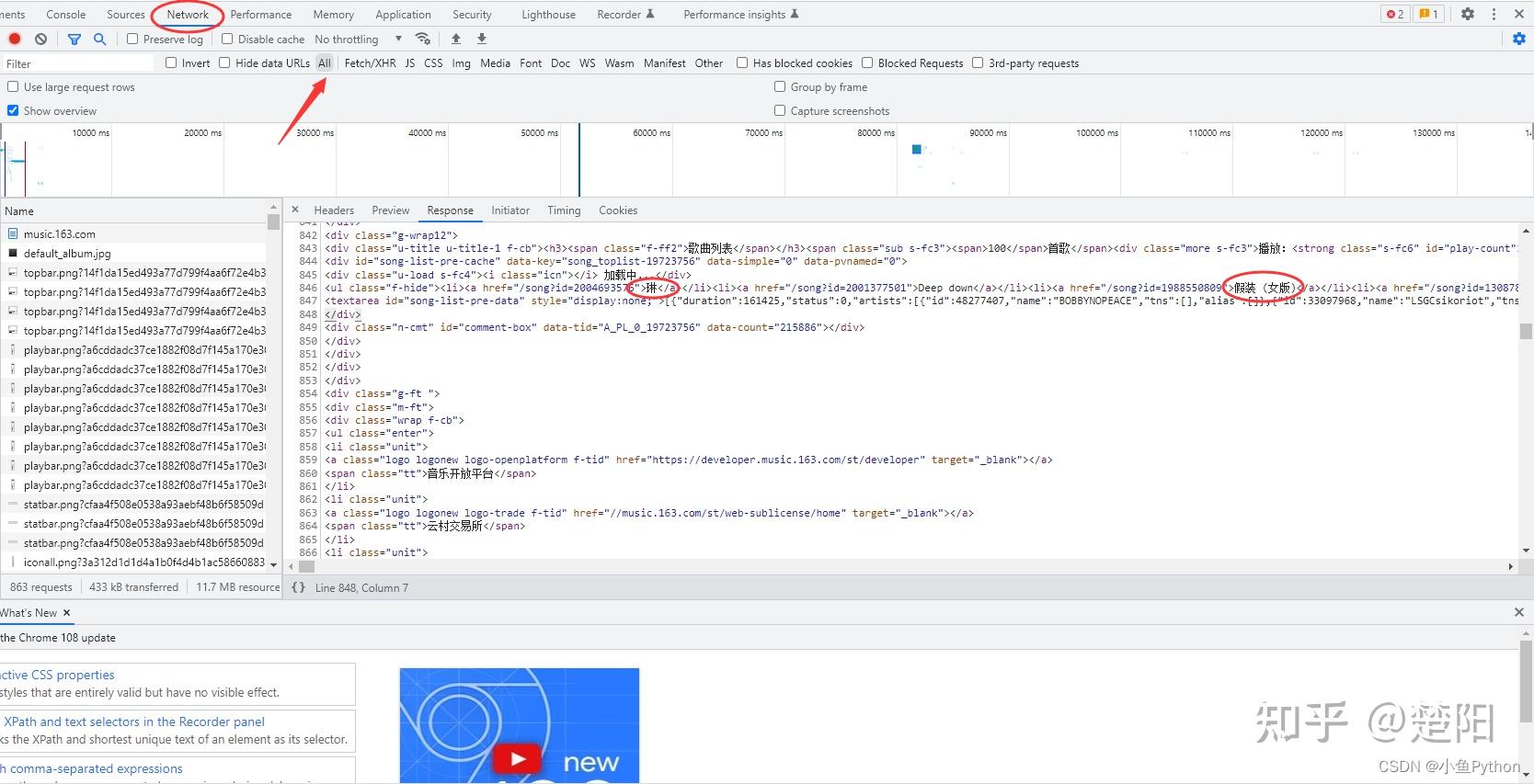Open 'active CSS properties' link
This screenshot has width=1534, height=784.
click(58, 675)
